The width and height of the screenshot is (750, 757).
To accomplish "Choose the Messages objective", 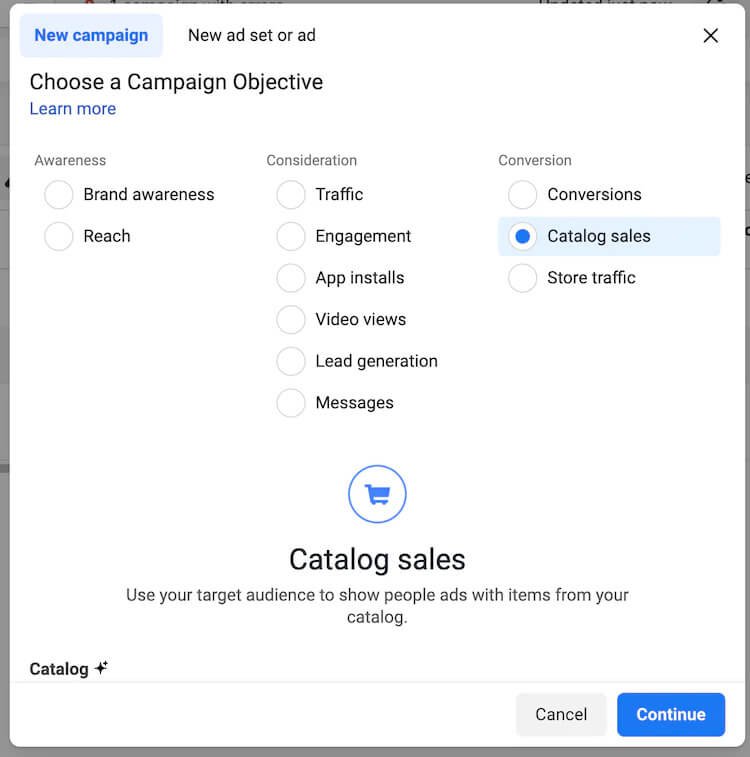I will [x=291, y=403].
